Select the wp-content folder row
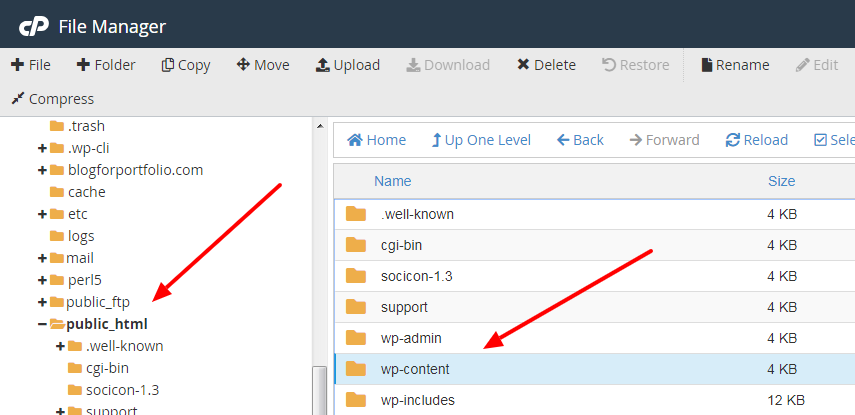This screenshot has height=415, width=855. coord(415,369)
